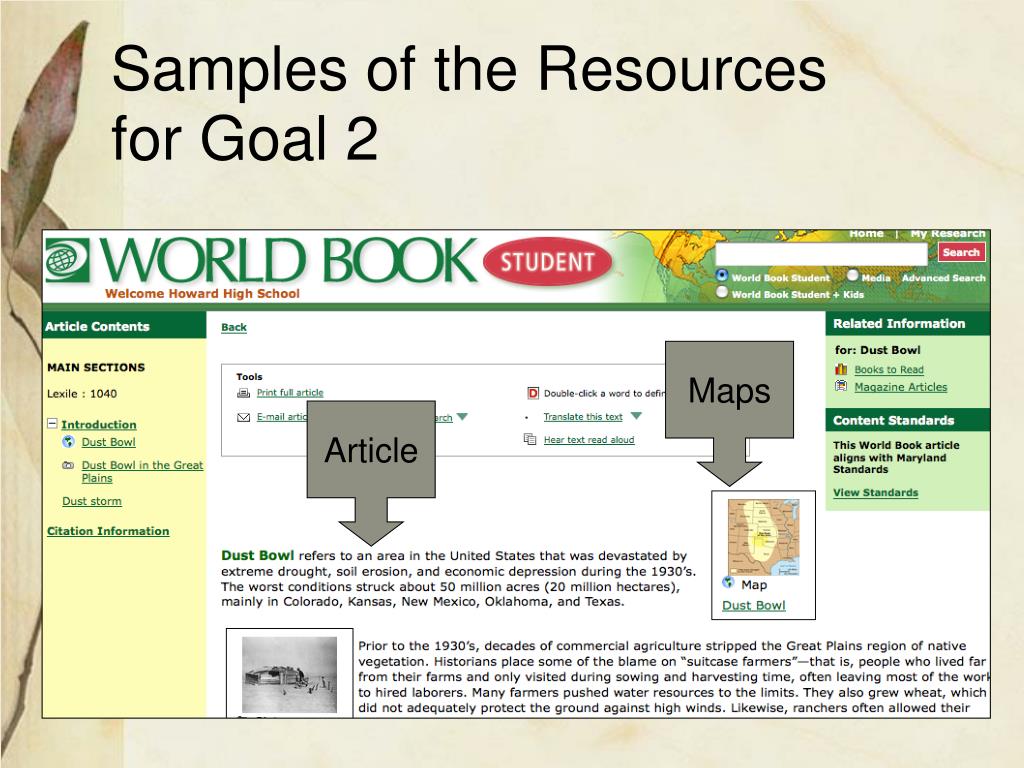Screen dimensions: 1024x768
Task: Open the dropdown arrow left of Translate
Action: [462, 417]
